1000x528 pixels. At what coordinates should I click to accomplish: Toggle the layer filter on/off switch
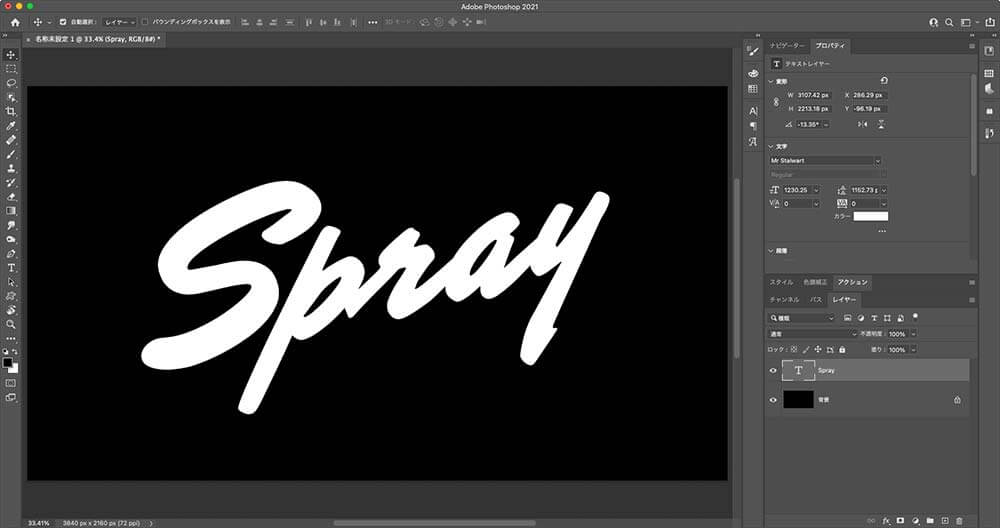pyautogui.click(x=915, y=316)
